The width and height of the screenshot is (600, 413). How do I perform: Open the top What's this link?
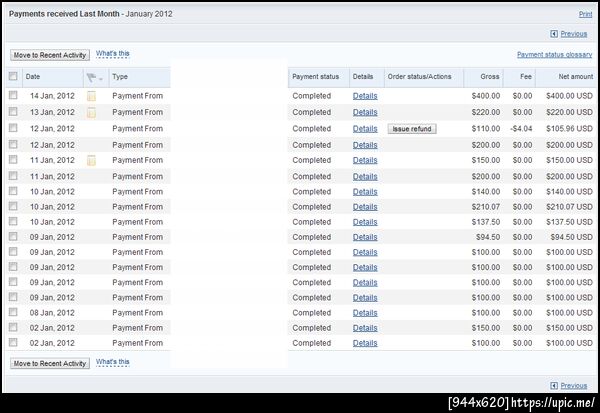point(112,54)
